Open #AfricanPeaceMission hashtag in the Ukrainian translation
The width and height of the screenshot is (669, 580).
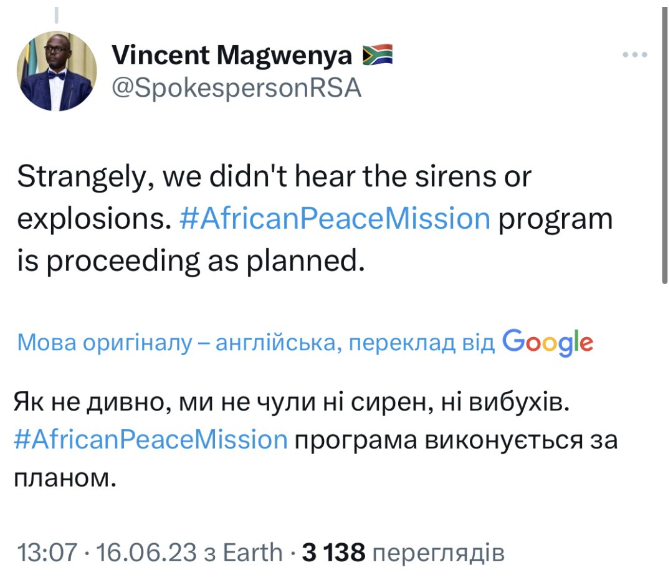[150, 437]
